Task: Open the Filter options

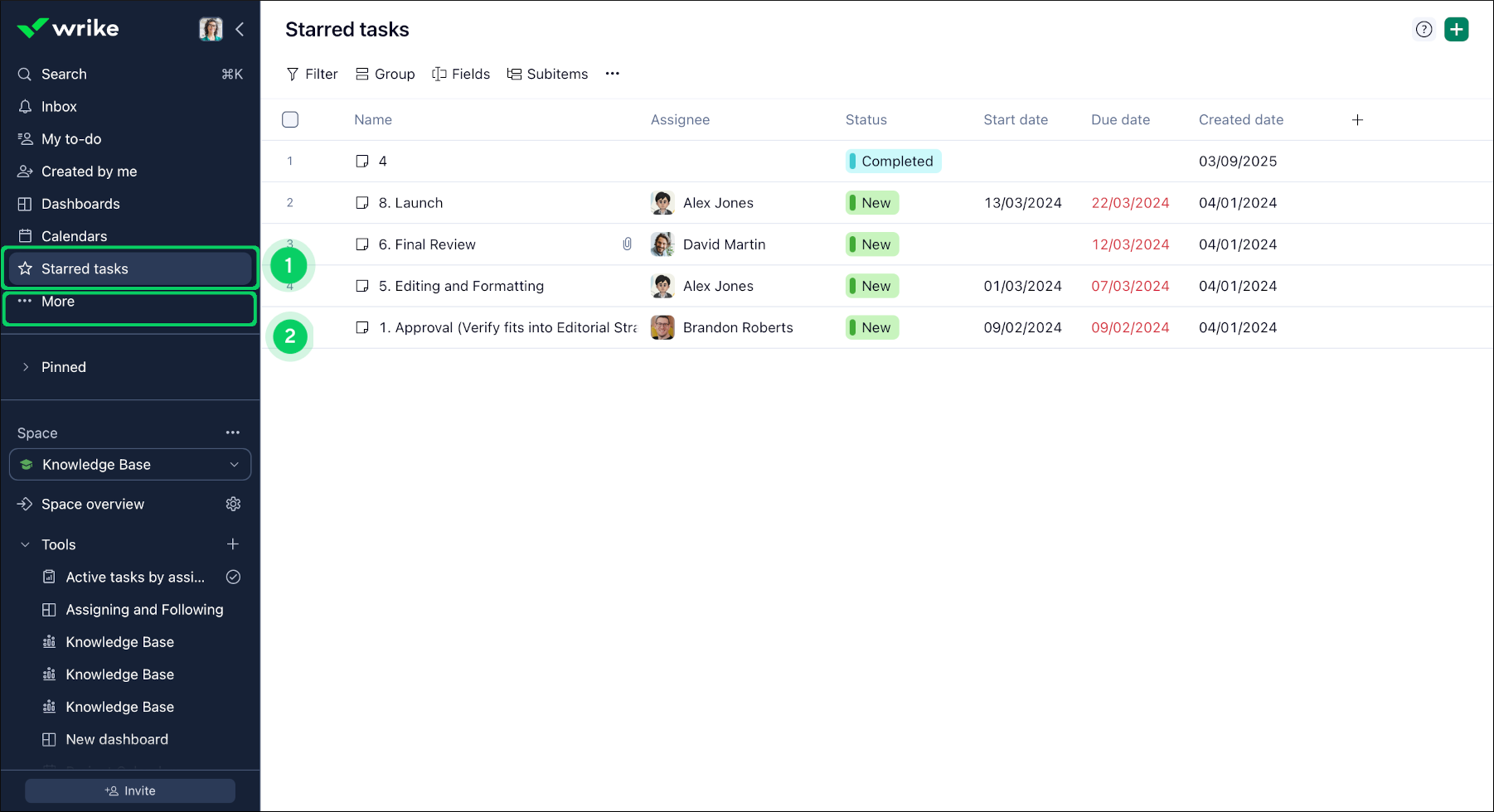Action: click(312, 74)
